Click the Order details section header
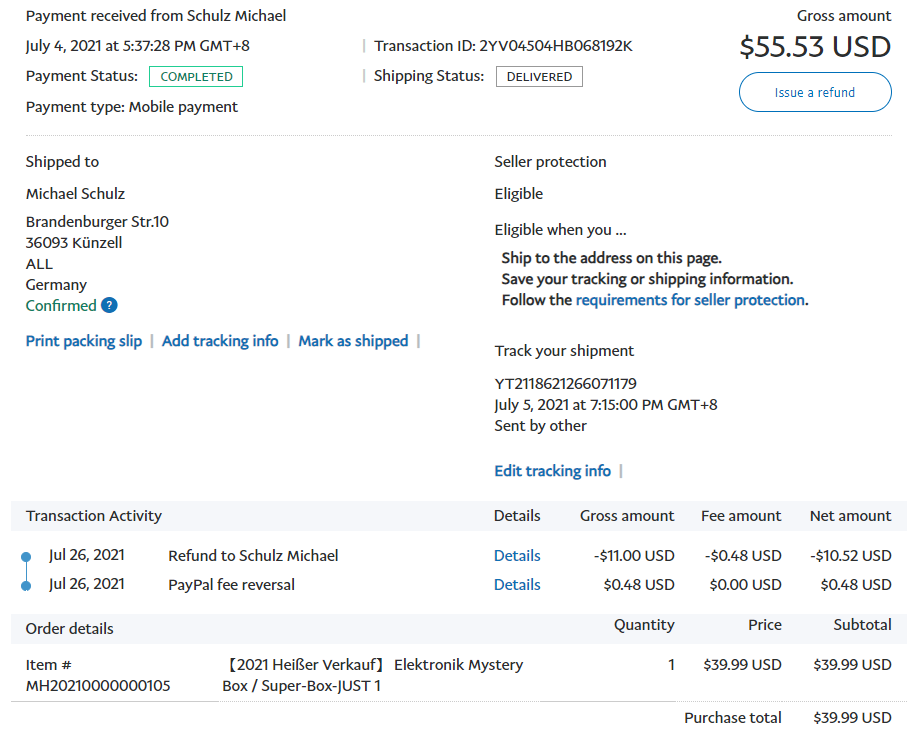This screenshot has height=729, width=911. (x=70, y=629)
